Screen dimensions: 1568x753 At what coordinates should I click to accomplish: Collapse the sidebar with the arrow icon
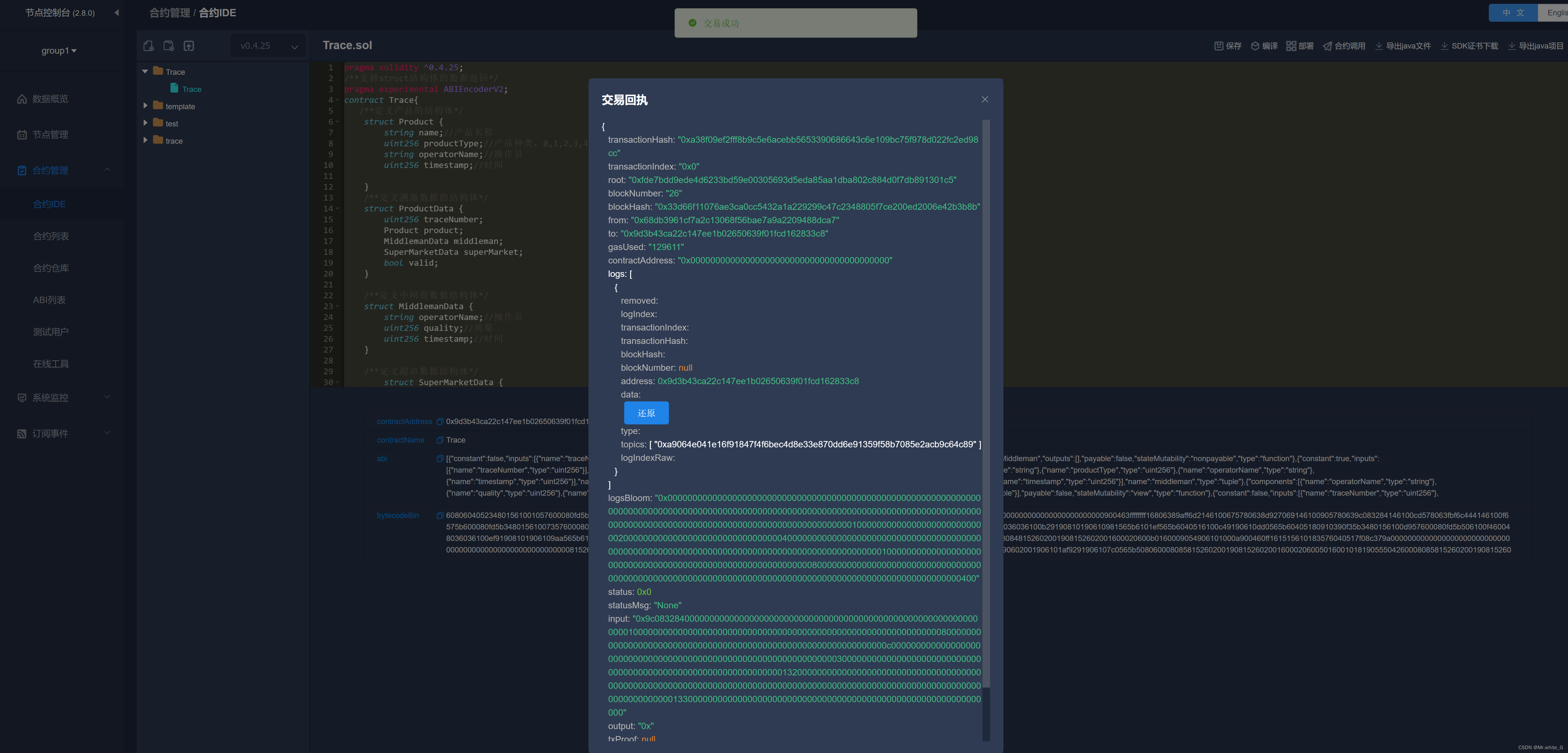116,12
